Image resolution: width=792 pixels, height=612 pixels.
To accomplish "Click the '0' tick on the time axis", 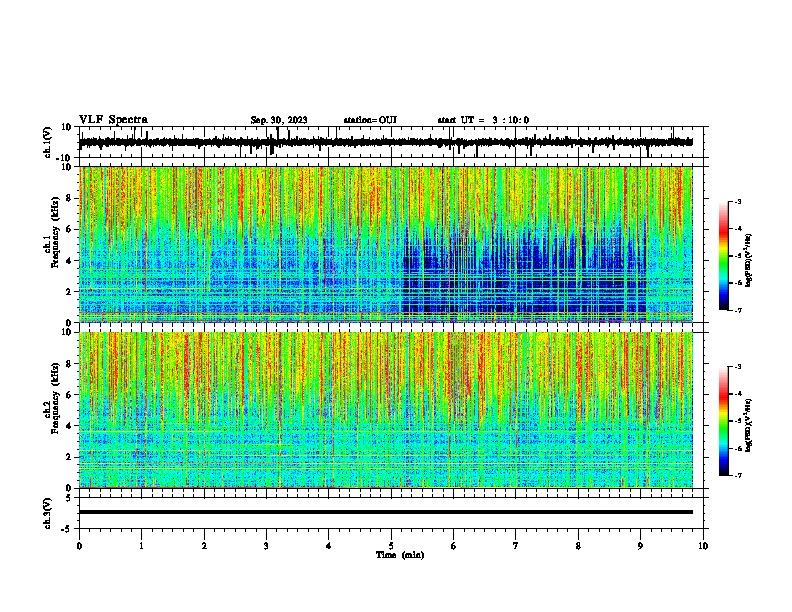I will [79, 546].
